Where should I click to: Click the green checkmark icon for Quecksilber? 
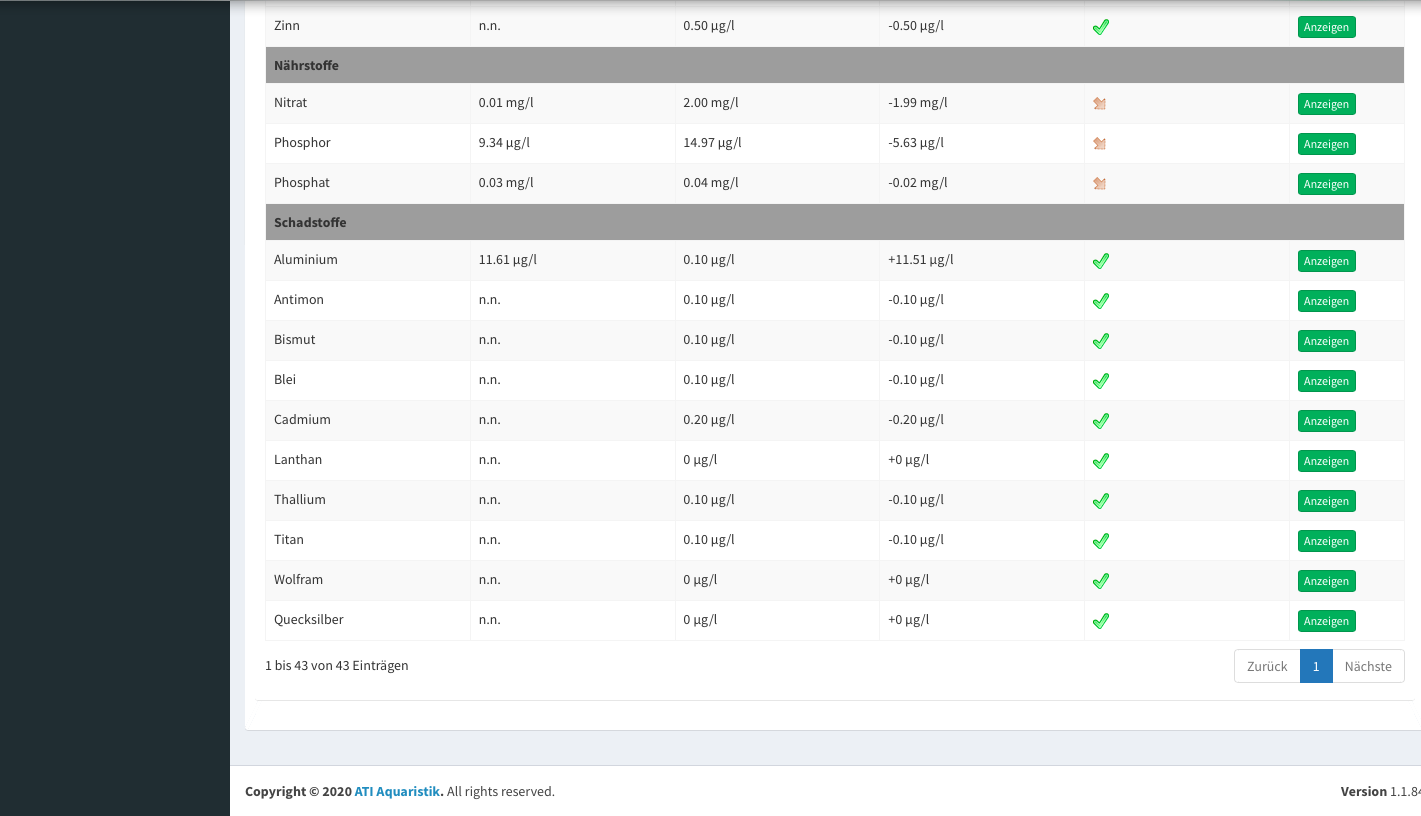[x=1100, y=621]
